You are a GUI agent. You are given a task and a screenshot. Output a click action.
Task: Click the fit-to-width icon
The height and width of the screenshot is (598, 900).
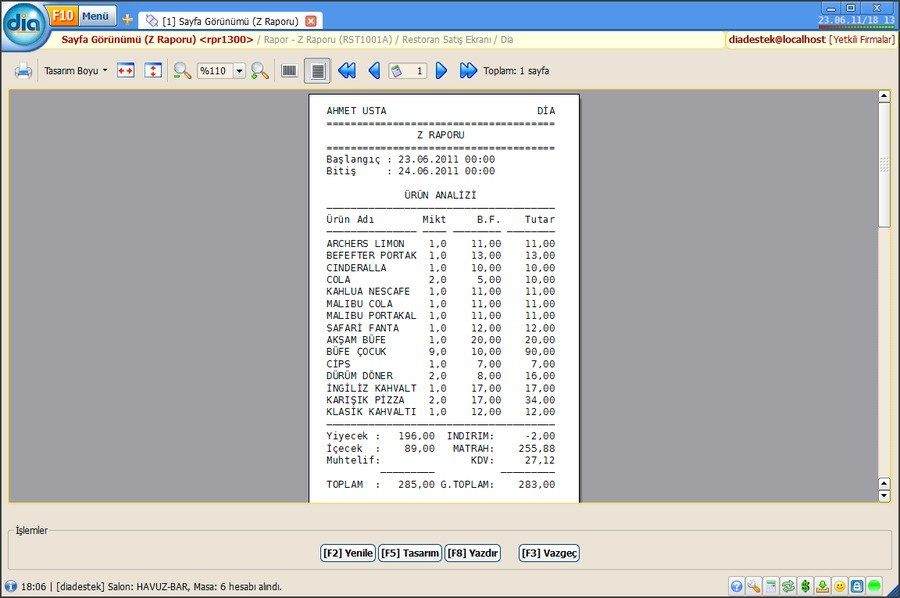[126, 71]
